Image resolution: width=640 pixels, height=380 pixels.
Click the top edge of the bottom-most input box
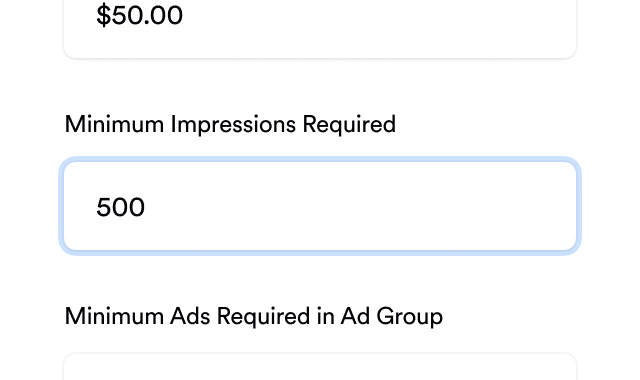(x=320, y=354)
